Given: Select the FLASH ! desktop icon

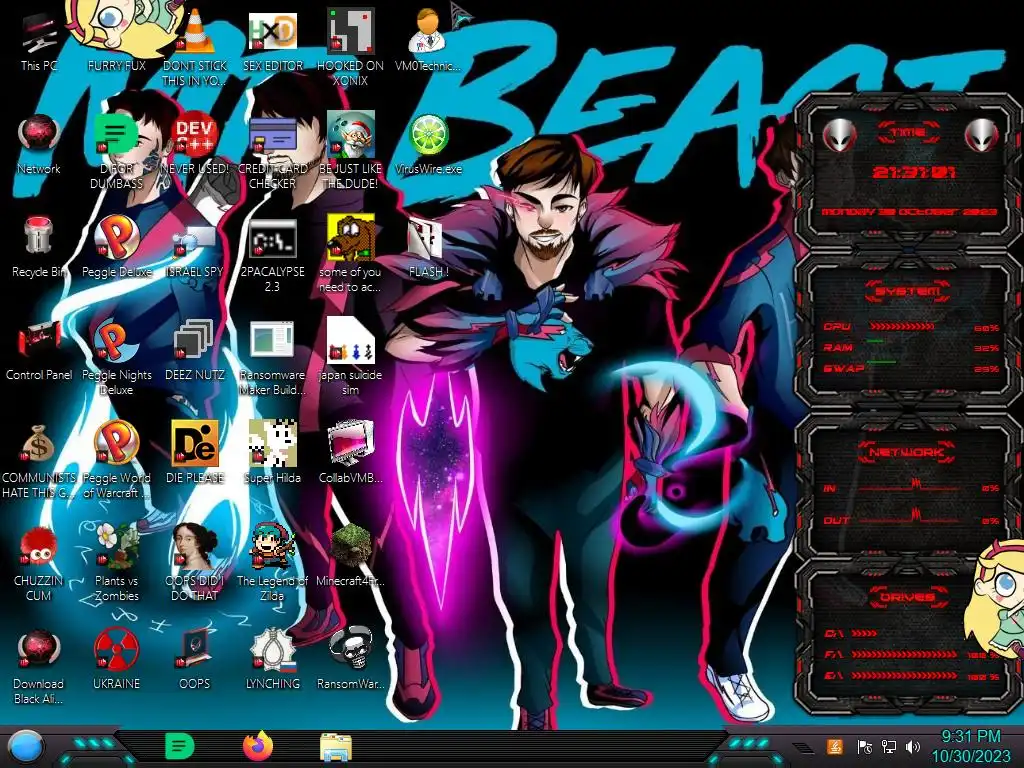Looking at the screenshot, I should (428, 248).
